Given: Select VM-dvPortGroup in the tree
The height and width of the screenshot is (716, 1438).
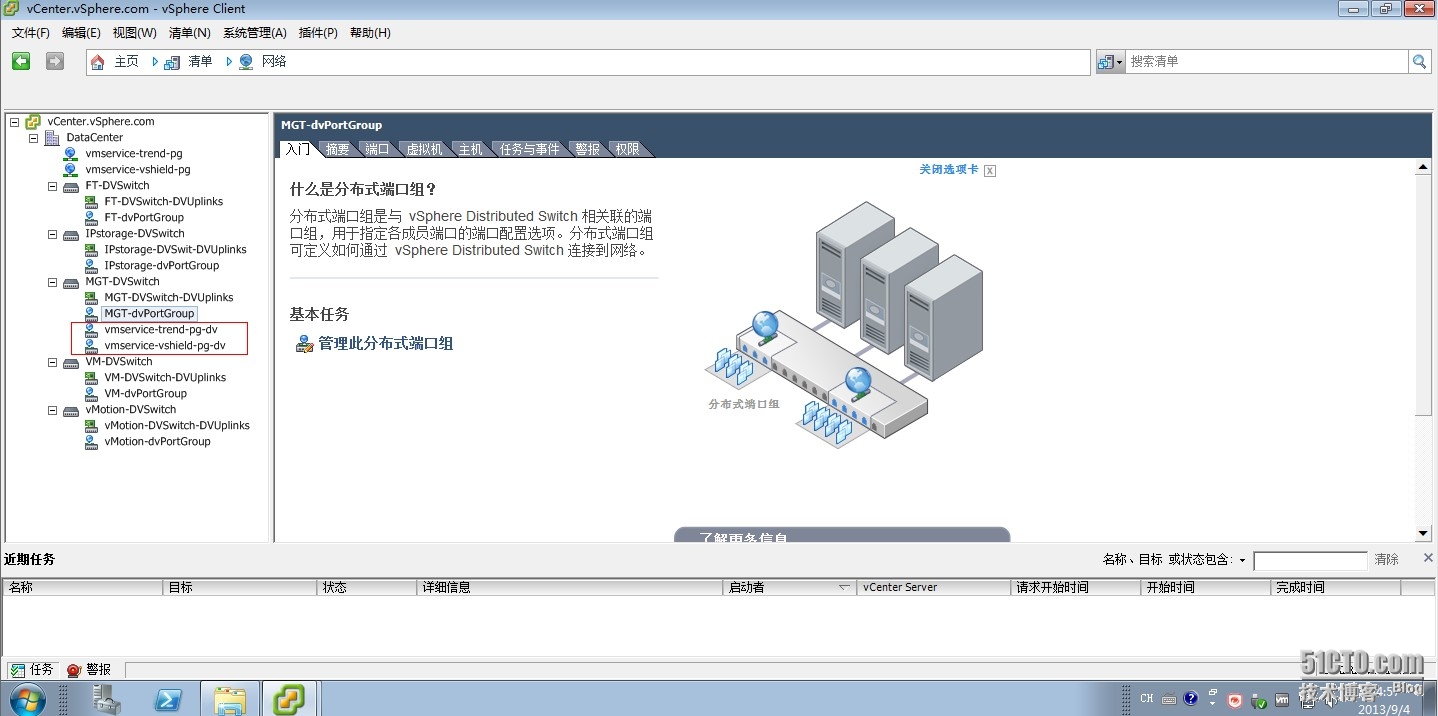Looking at the screenshot, I should pyautogui.click(x=146, y=394).
